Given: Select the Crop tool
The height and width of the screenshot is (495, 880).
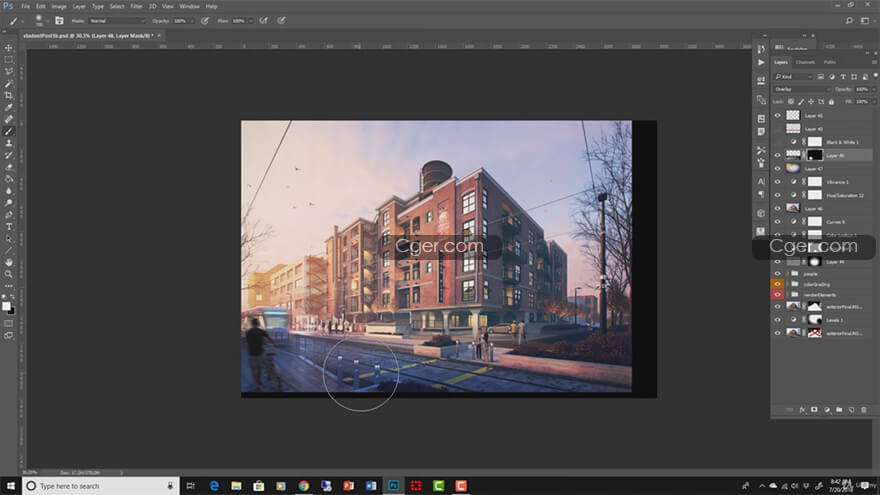Looking at the screenshot, I should pyautogui.click(x=9, y=95).
